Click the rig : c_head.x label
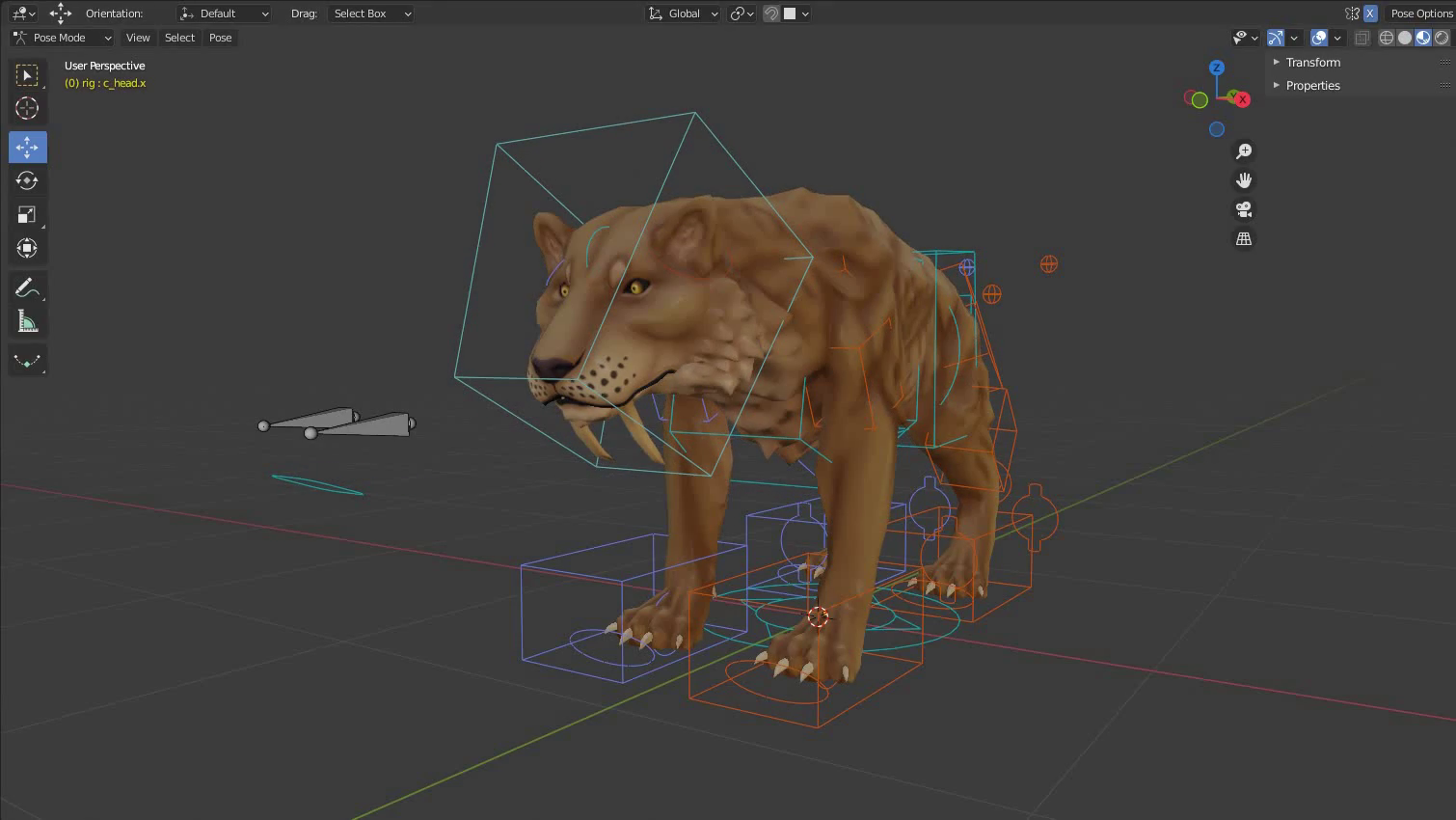This screenshot has height=820, width=1456. tap(105, 83)
